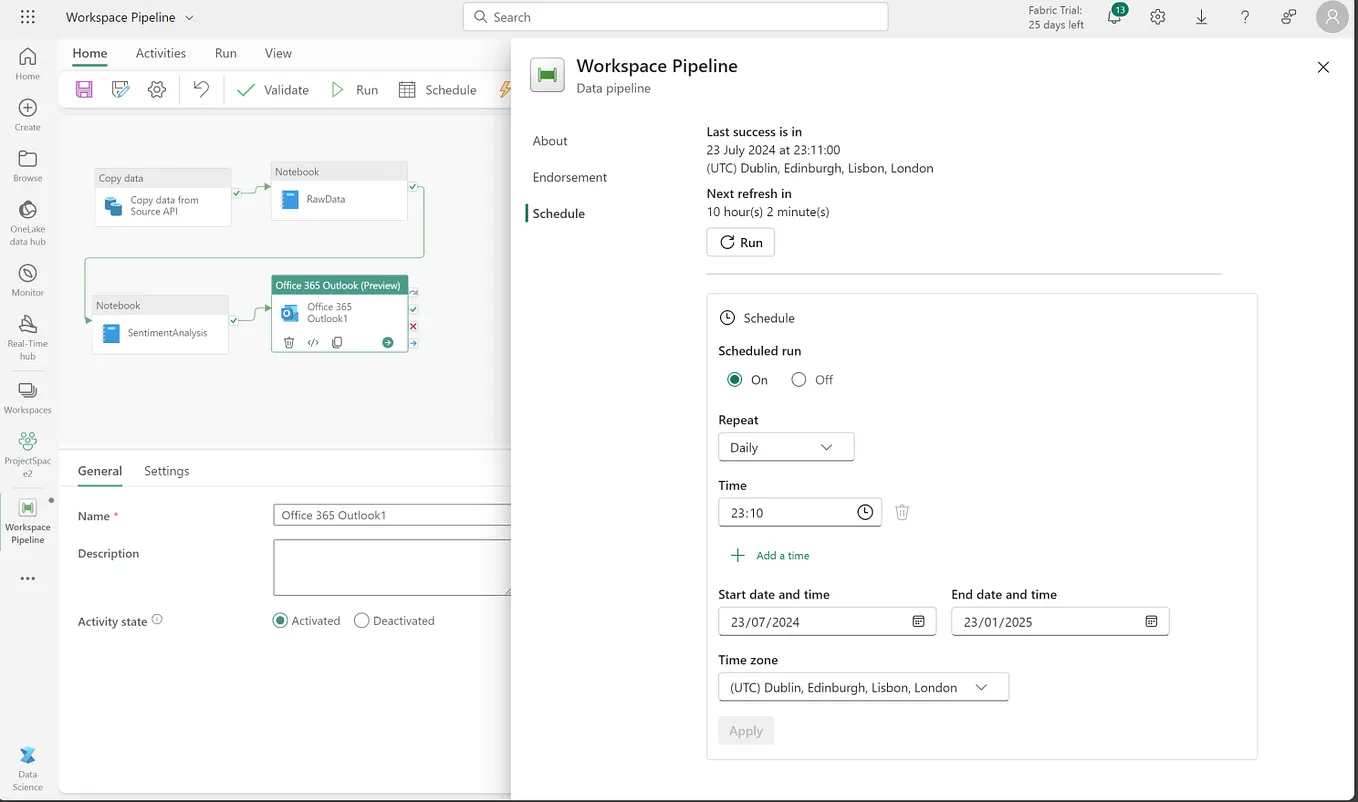Image resolution: width=1358 pixels, height=802 pixels.
Task: Turn Scheduled run Off
Action: coord(799,379)
